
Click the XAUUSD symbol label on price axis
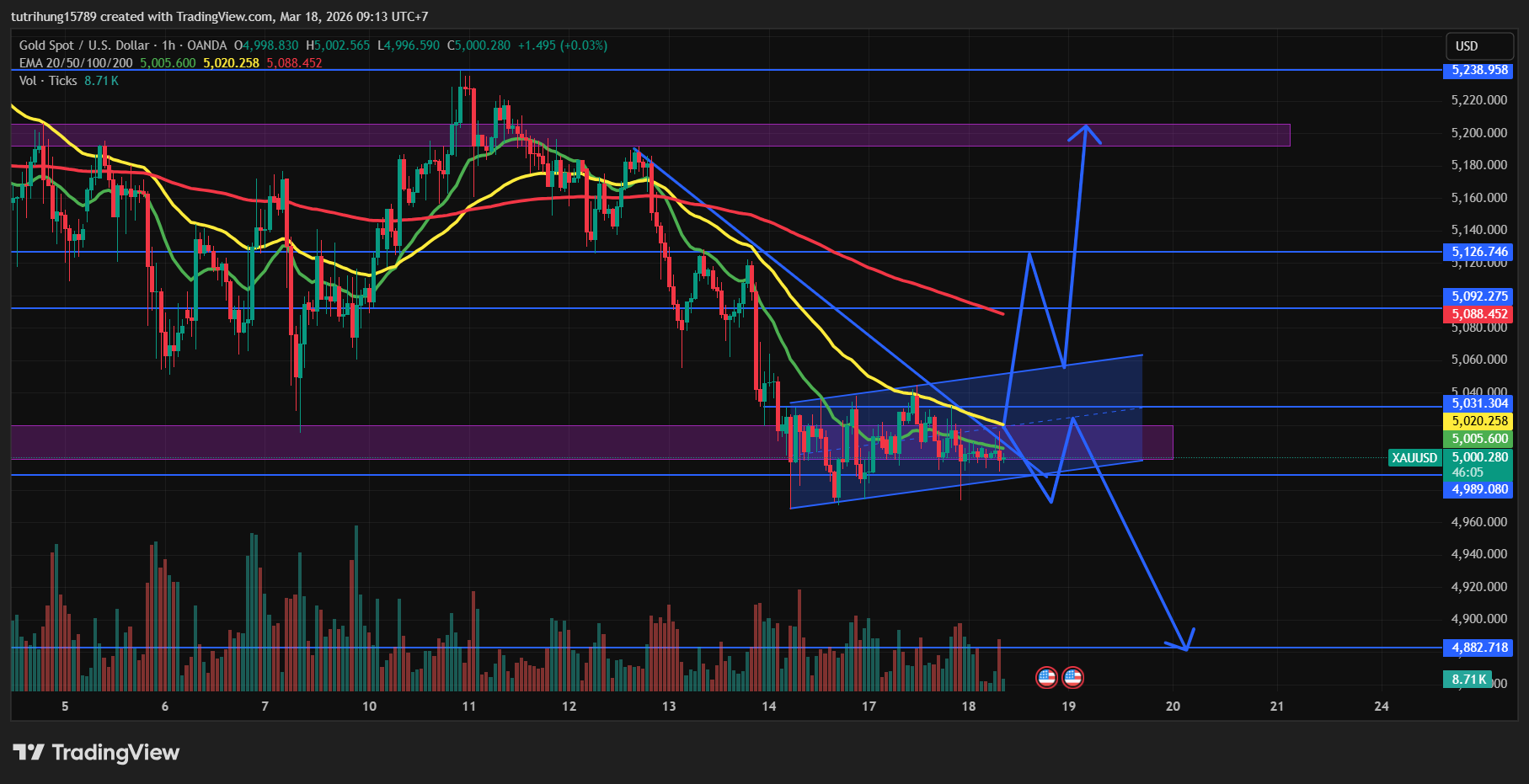click(1414, 458)
